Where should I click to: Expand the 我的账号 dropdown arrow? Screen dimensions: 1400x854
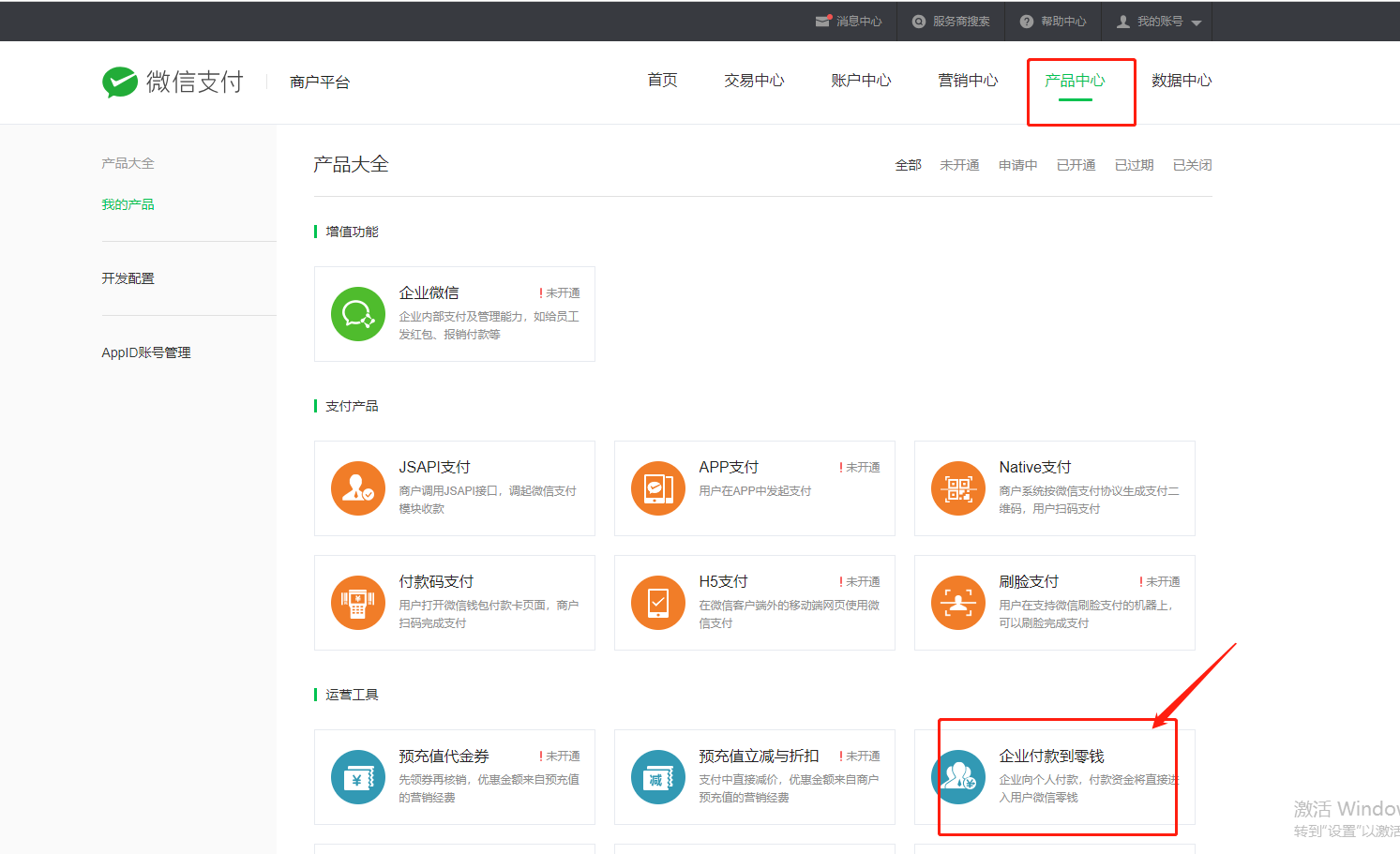click(x=1197, y=22)
